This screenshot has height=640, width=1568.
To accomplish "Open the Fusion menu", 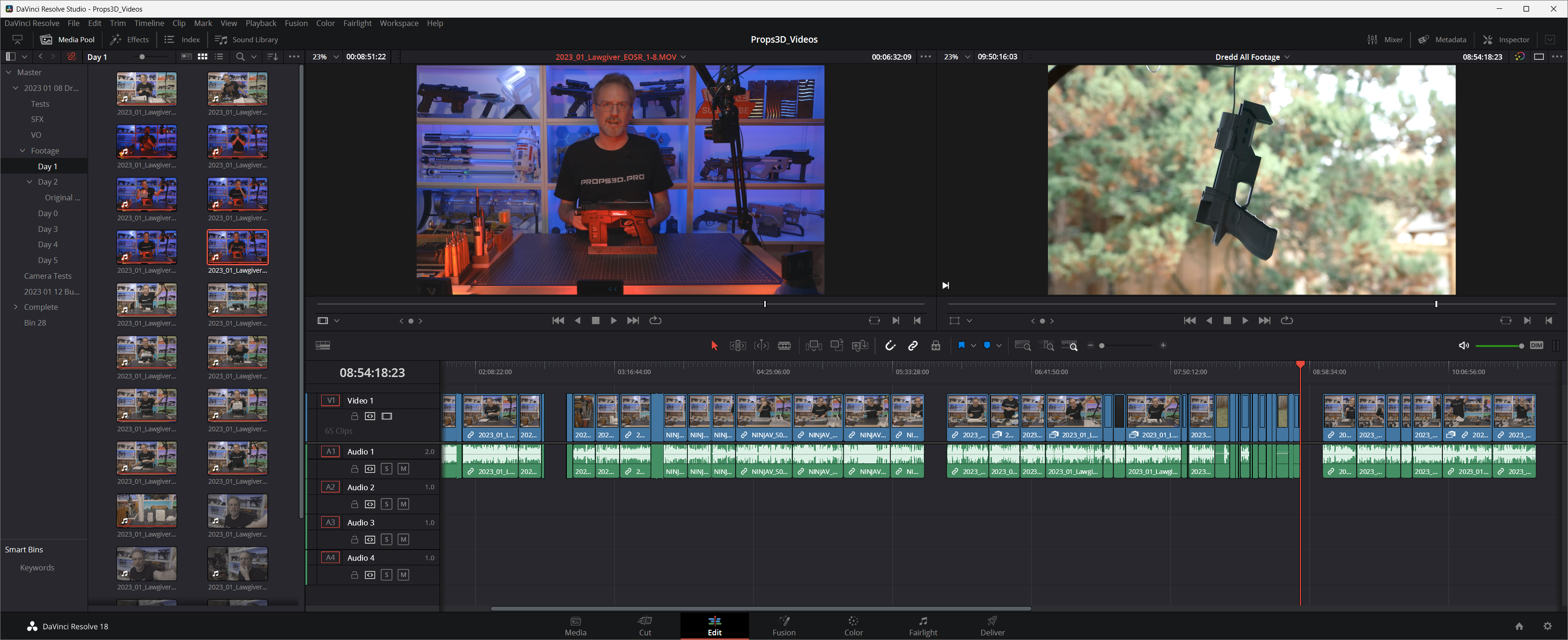I will coord(296,23).
